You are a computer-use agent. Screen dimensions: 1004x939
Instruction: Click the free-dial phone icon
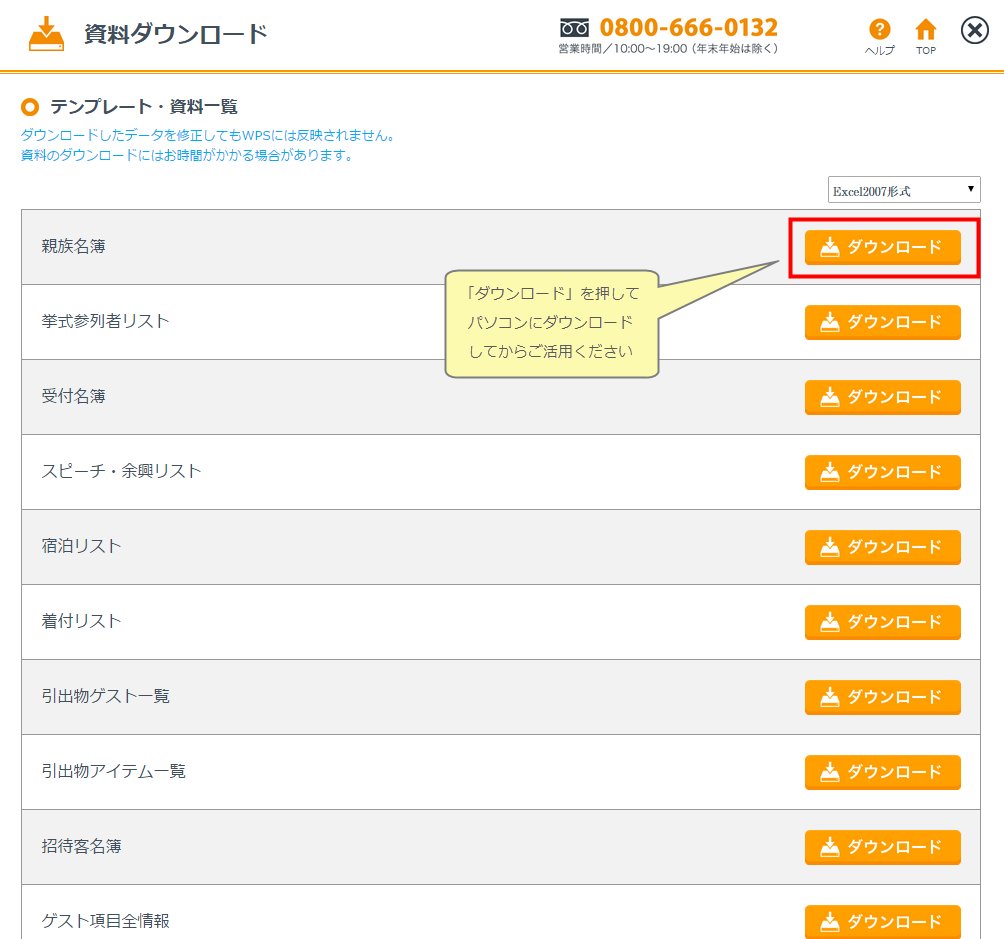574,28
